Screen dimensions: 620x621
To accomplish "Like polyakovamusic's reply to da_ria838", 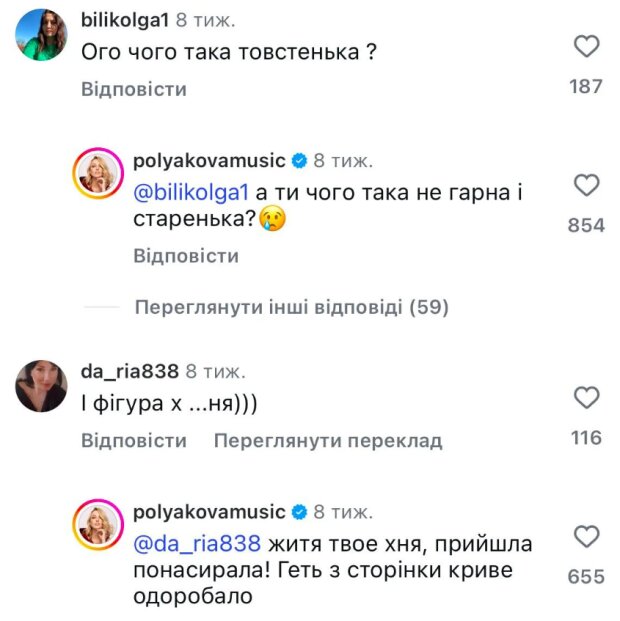I will (x=587, y=537).
